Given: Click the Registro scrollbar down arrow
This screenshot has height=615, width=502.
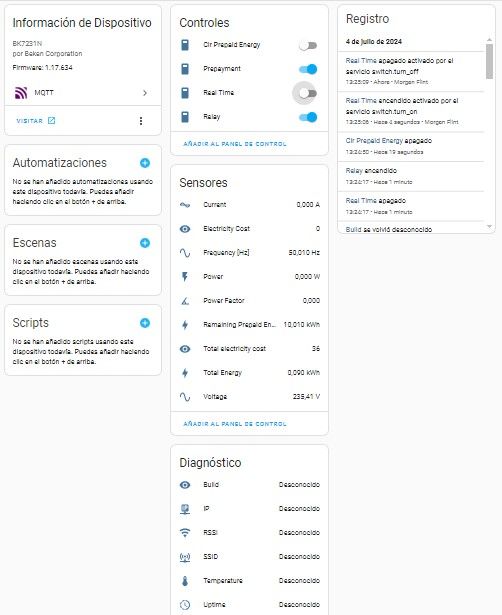Looking at the screenshot, I should coord(489,226).
